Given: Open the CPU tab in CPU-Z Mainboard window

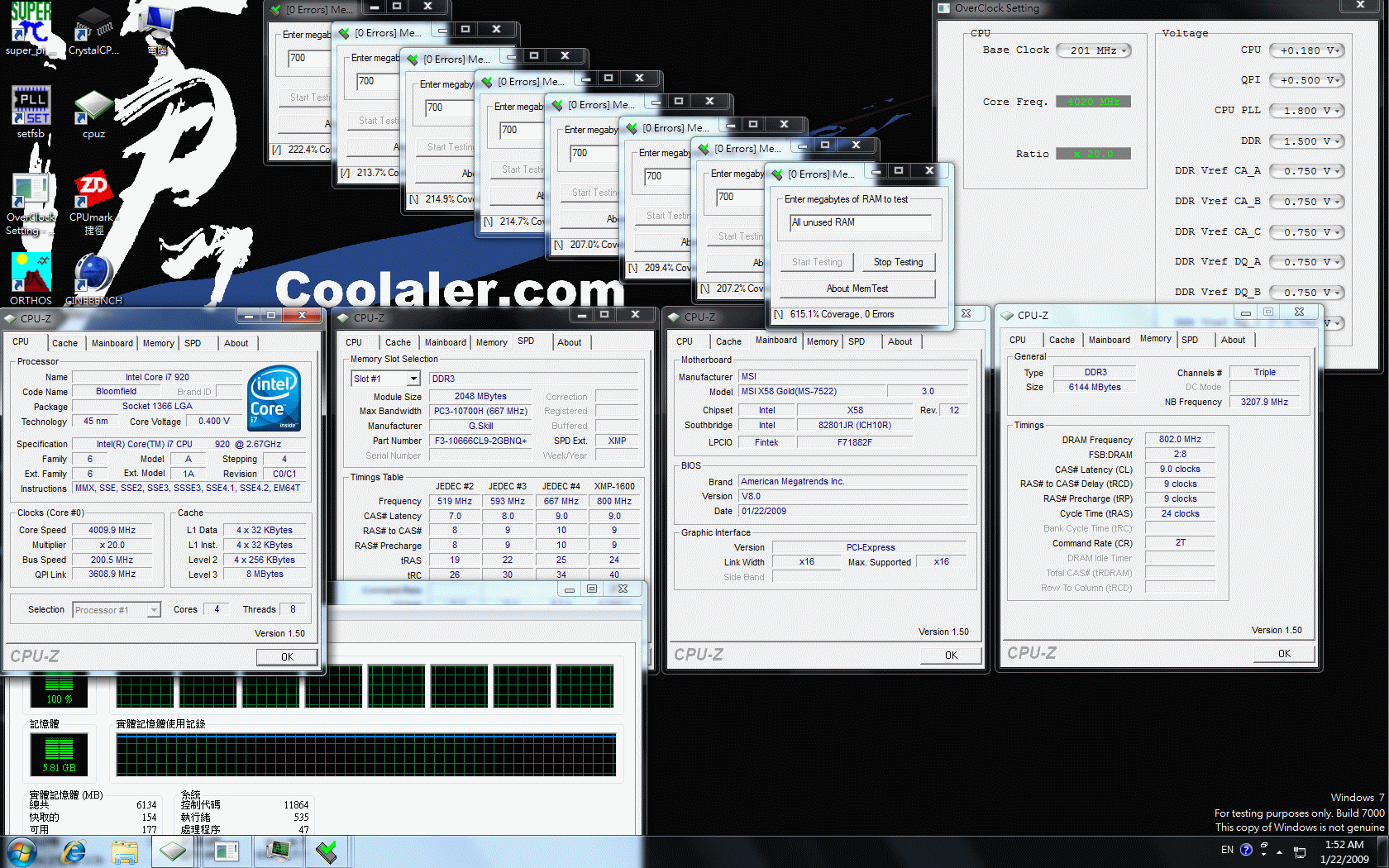Looking at the screenshot, I should [x=684, y=341].
